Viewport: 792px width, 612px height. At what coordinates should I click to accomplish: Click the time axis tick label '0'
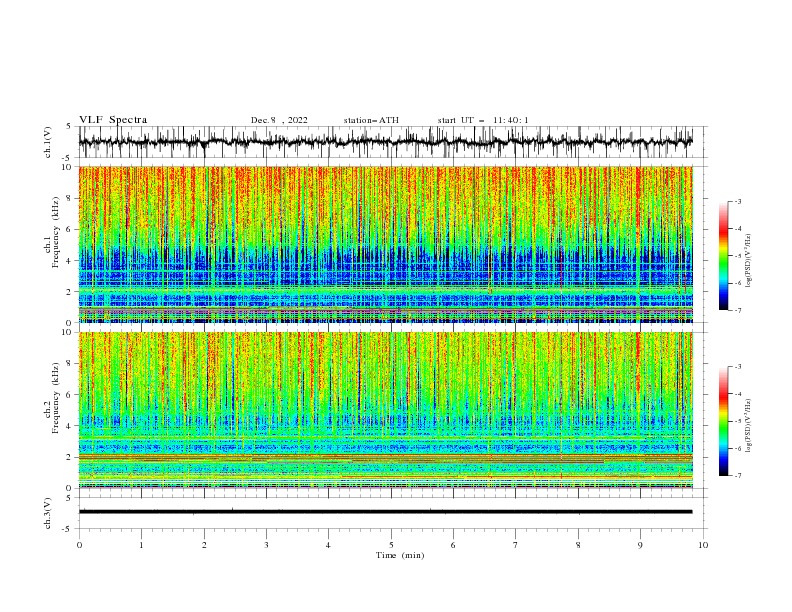(79, 545)
